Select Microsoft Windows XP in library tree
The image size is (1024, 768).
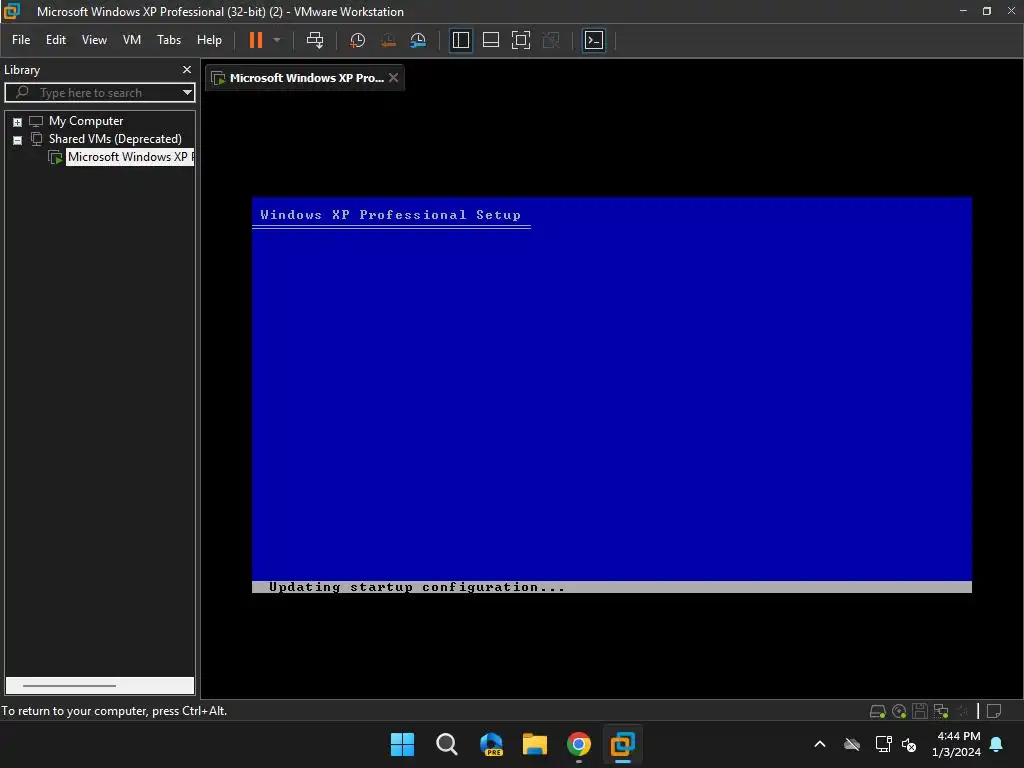(x=130, y=157)
